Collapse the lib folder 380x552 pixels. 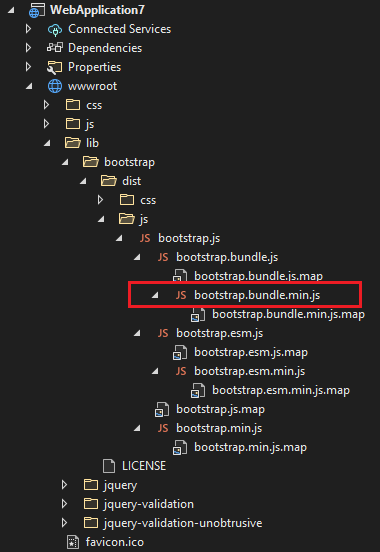click(x=47, y=143)
